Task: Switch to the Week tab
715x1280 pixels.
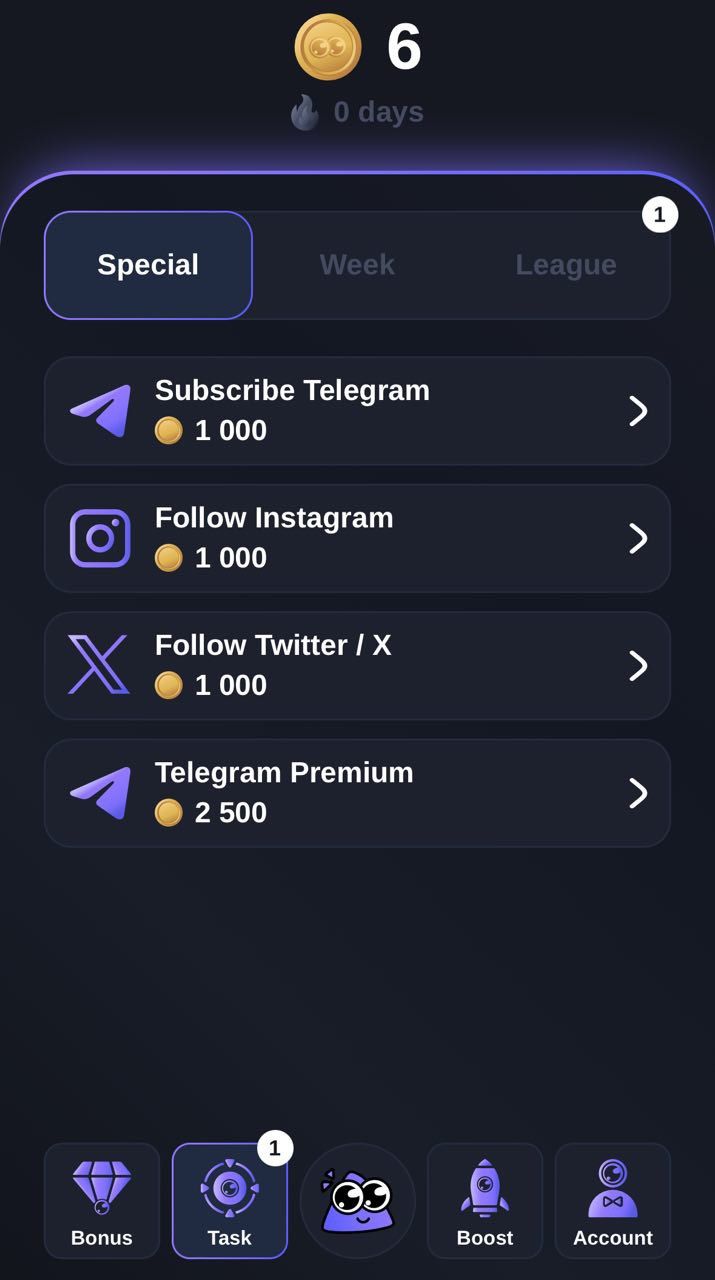Action: [x=357, y=264]
